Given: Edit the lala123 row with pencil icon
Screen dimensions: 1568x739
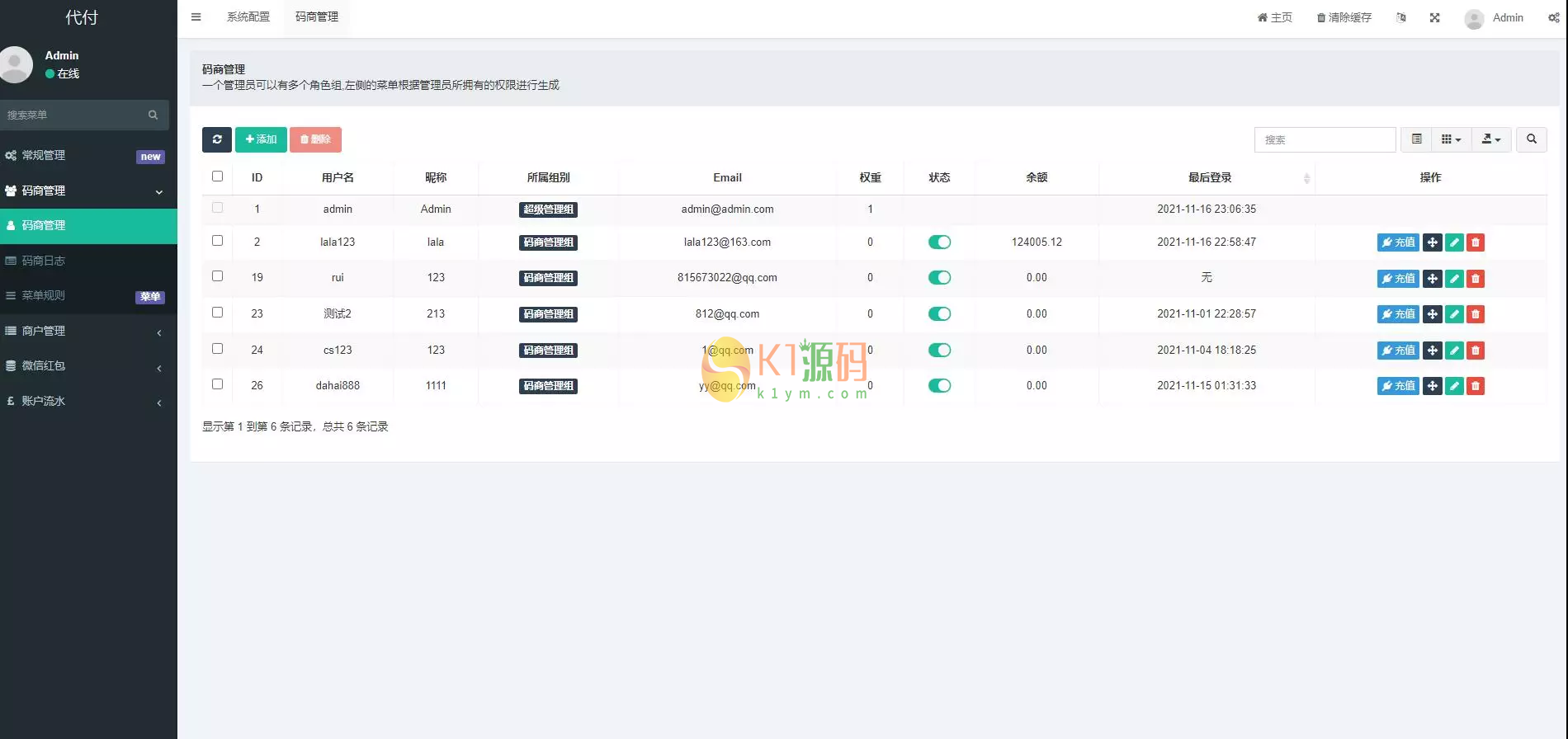Looking at the screenshot, I should point(1454,242).
